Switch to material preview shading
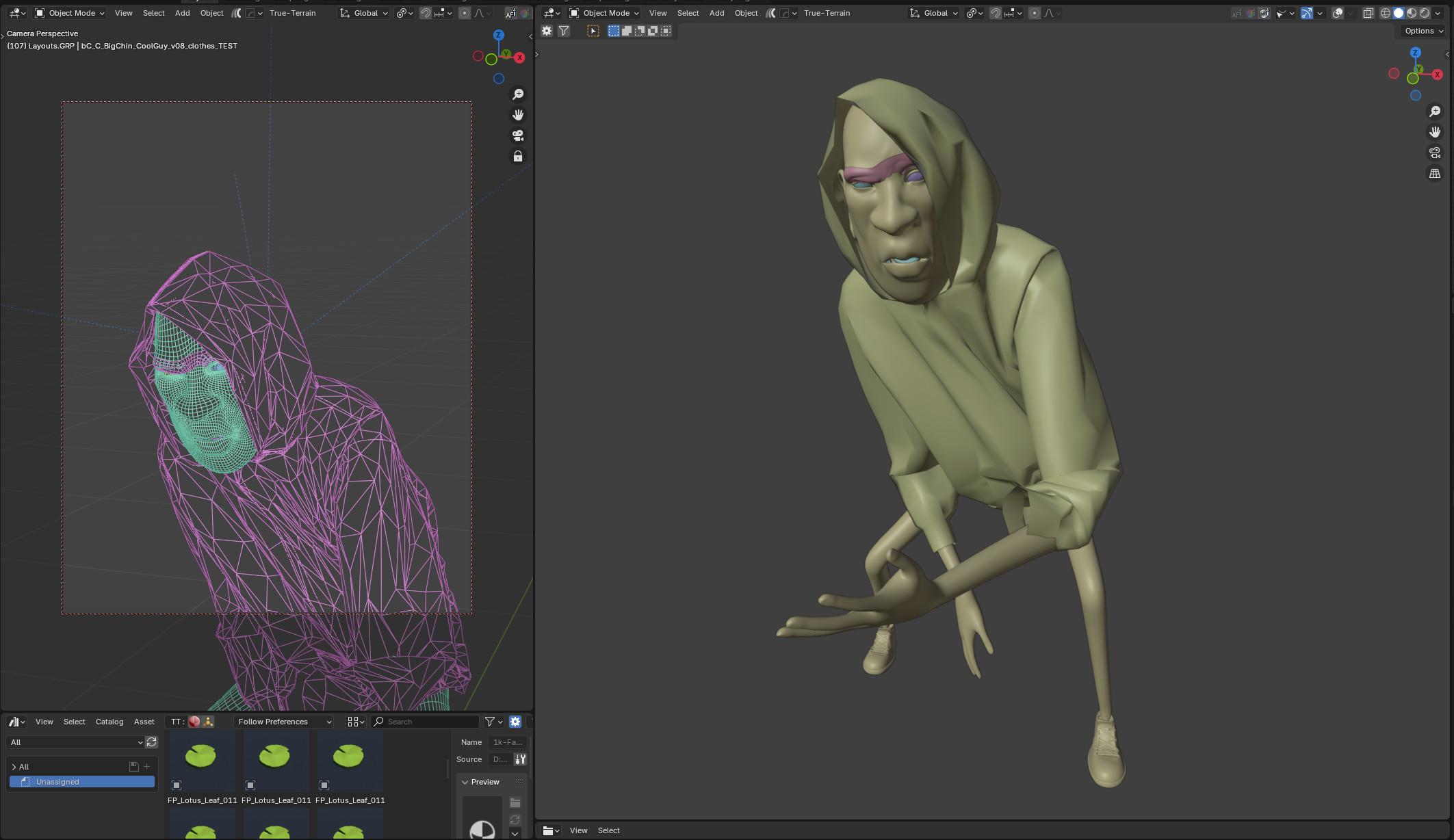Image resolution: width=1454 pixels, height=840 pixels. 1412,13
